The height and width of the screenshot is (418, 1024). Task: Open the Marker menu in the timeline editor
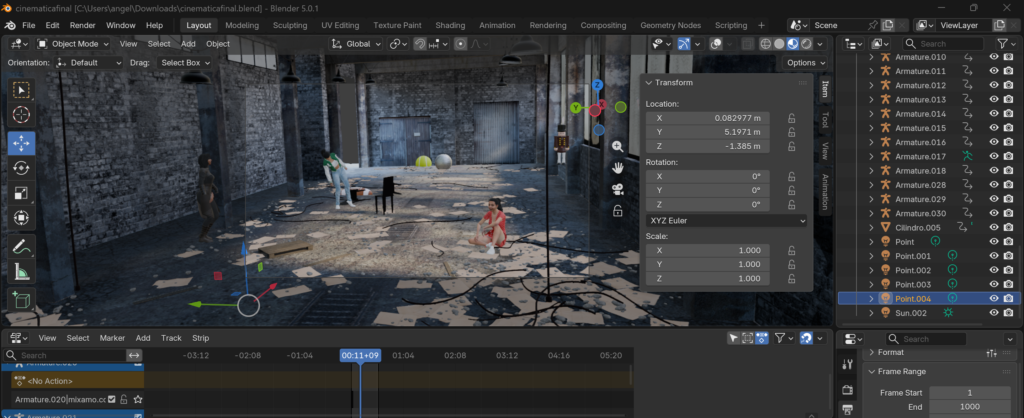(x=112, y=338)
